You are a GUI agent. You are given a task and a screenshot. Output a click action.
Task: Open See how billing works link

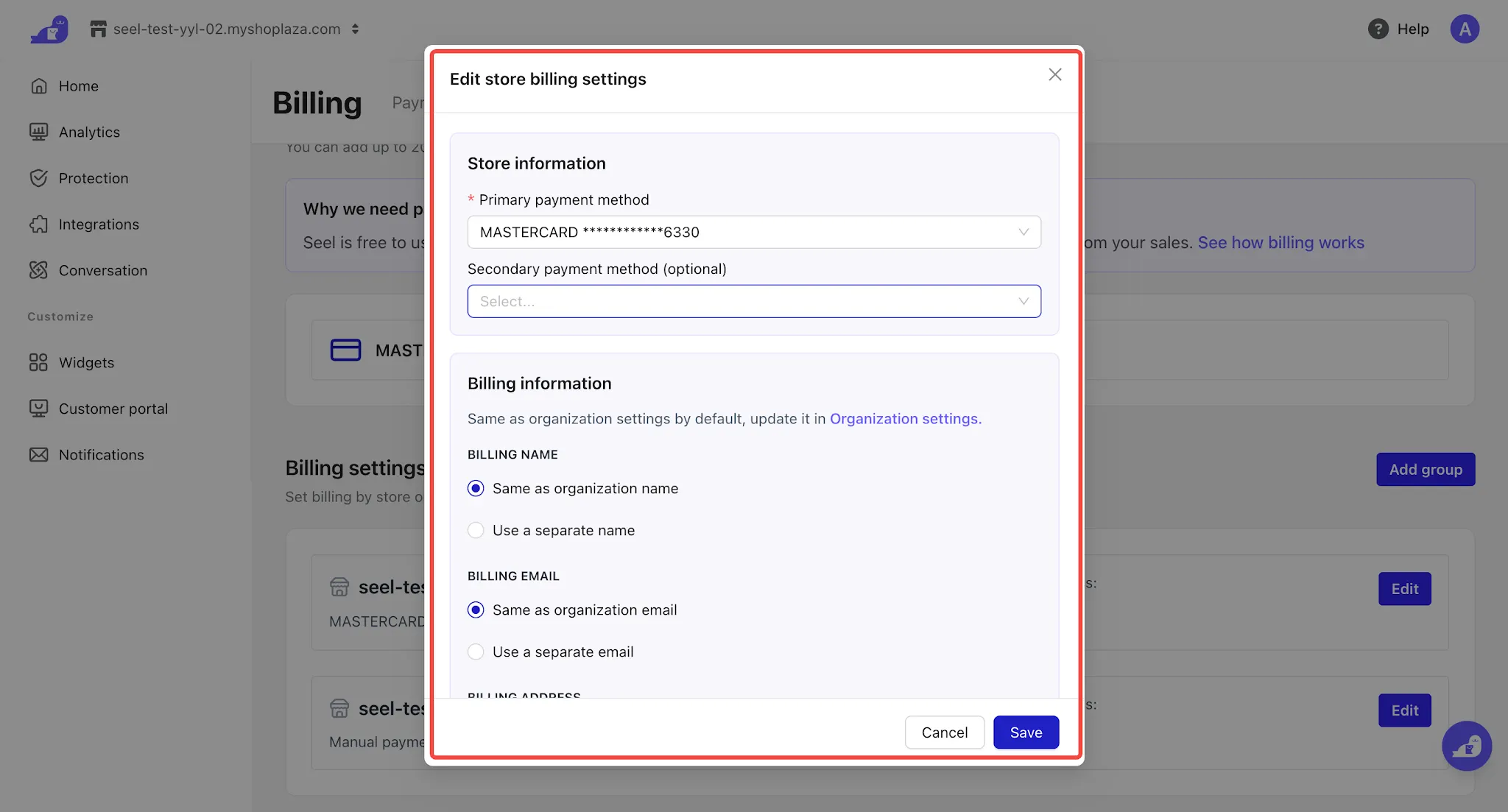[1281, 242]
